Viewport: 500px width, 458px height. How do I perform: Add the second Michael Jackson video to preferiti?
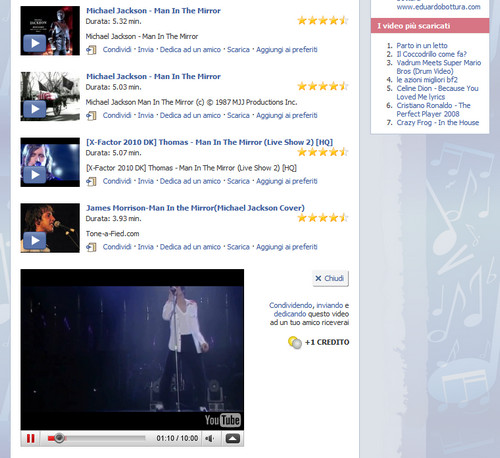pyautogui.click(x=287, y=115)
